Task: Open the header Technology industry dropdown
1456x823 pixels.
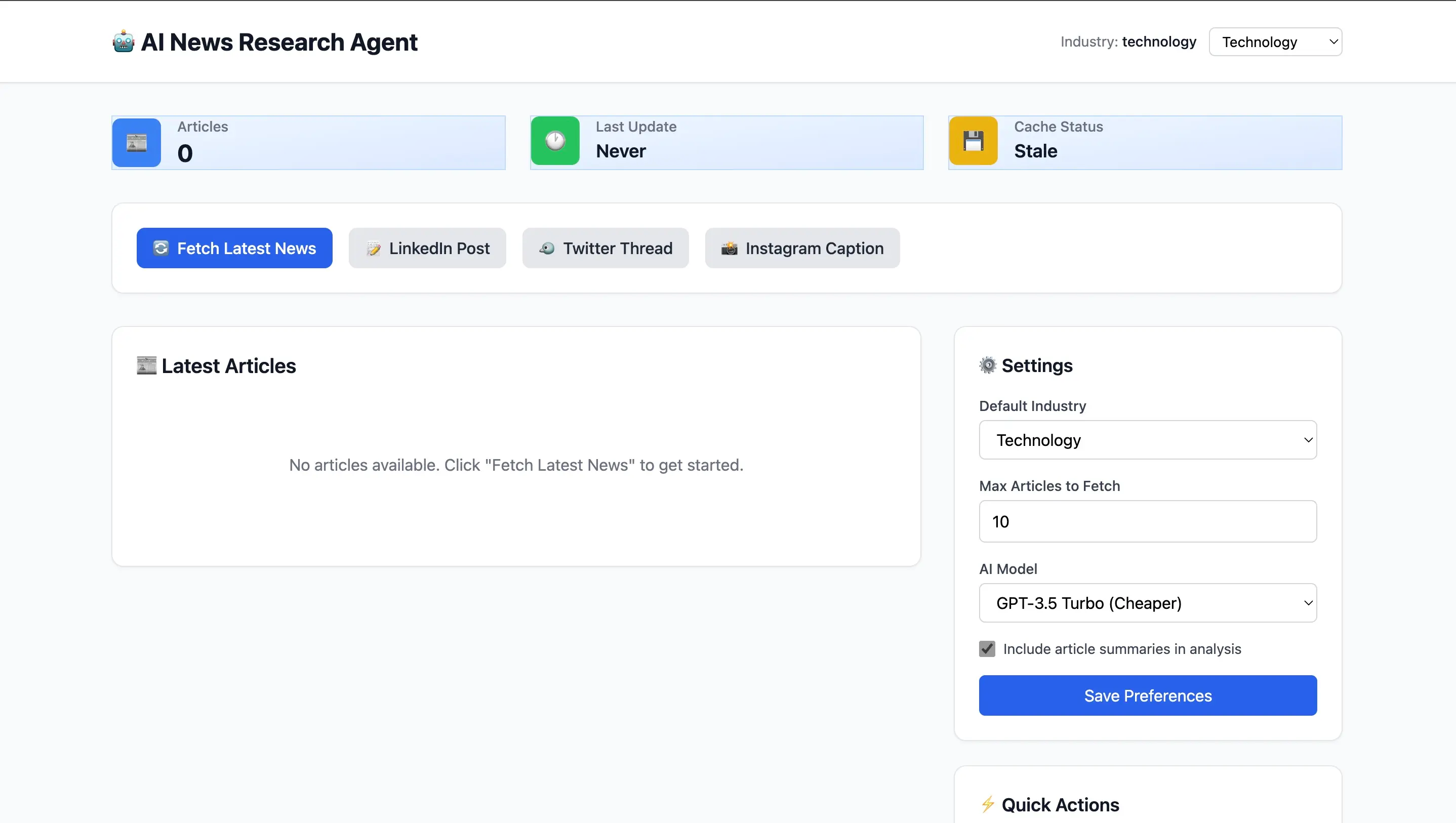Action: click(x=1275, y=42)
